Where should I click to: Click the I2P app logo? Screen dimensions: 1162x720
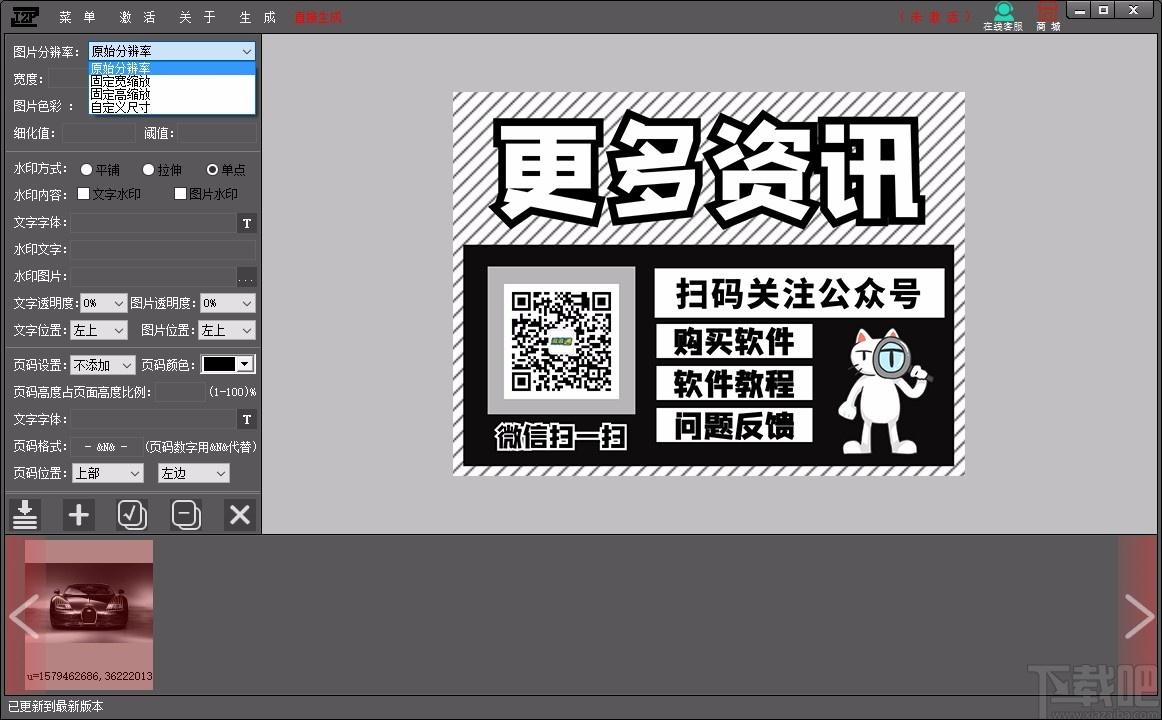click(x=25, y=16)
